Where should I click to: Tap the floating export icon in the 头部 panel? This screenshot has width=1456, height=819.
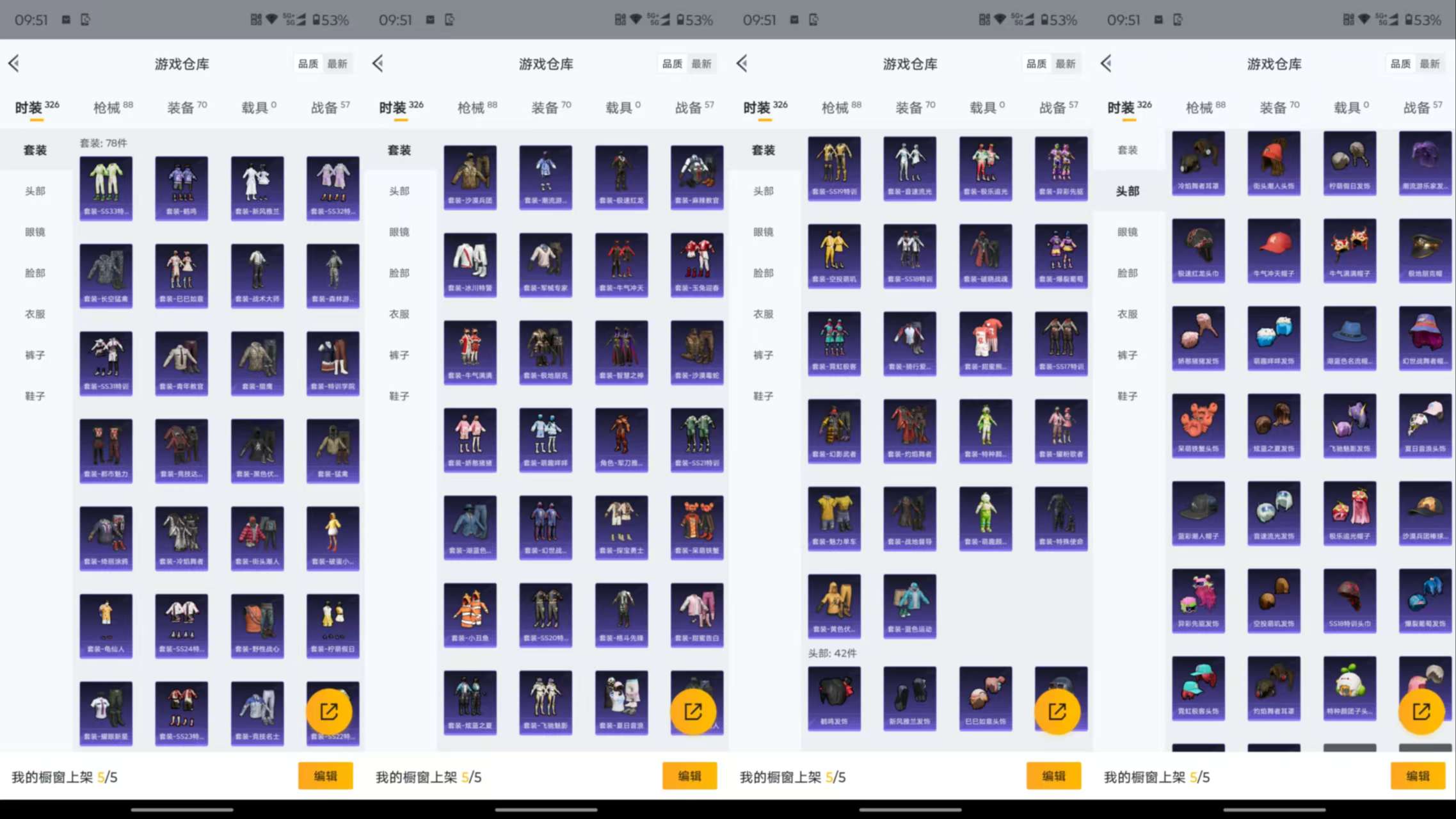pos(1059,711)
